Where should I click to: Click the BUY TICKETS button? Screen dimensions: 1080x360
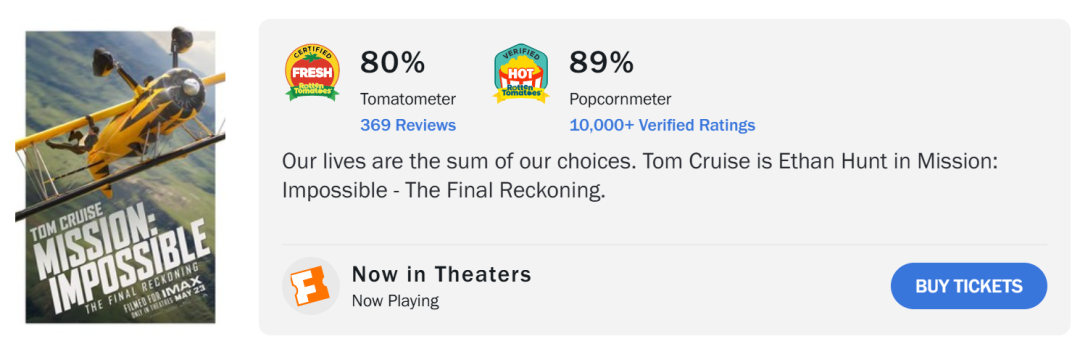[x=968, y=286]
